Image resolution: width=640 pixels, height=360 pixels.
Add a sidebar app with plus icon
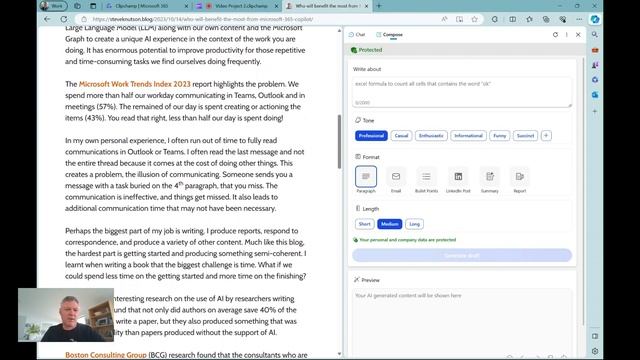tap(595, 111)
